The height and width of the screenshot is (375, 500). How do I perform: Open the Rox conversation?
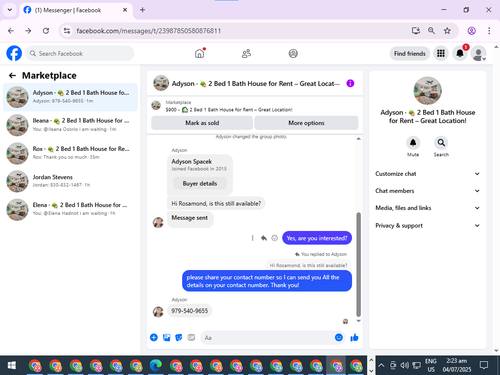click(x=70, y=153)
